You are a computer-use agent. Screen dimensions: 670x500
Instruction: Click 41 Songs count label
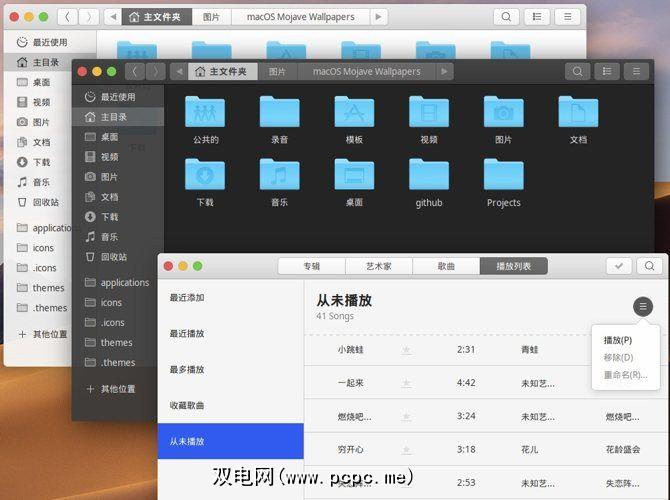(335, 316)
